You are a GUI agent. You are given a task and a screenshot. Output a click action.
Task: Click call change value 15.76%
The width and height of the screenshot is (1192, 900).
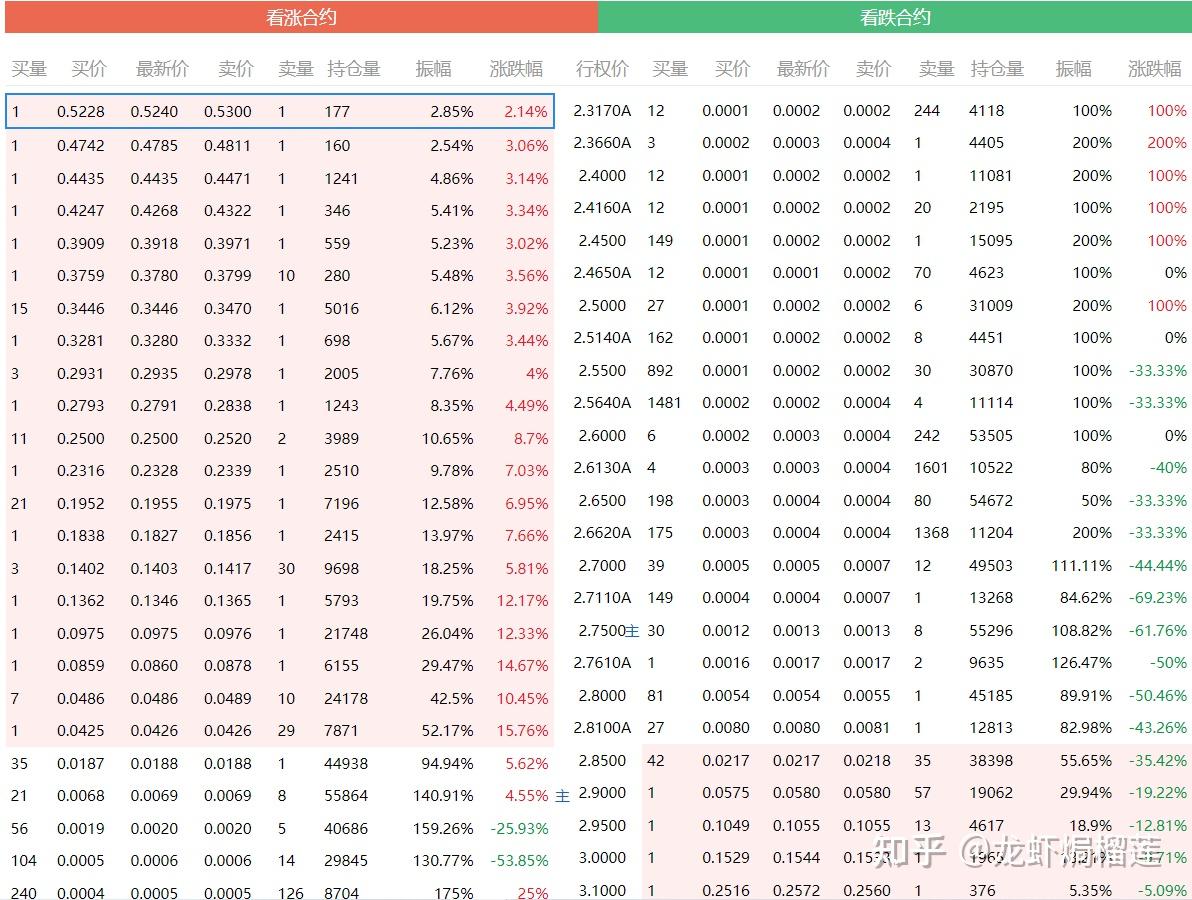pyautogui.click(x=522, y=730)
